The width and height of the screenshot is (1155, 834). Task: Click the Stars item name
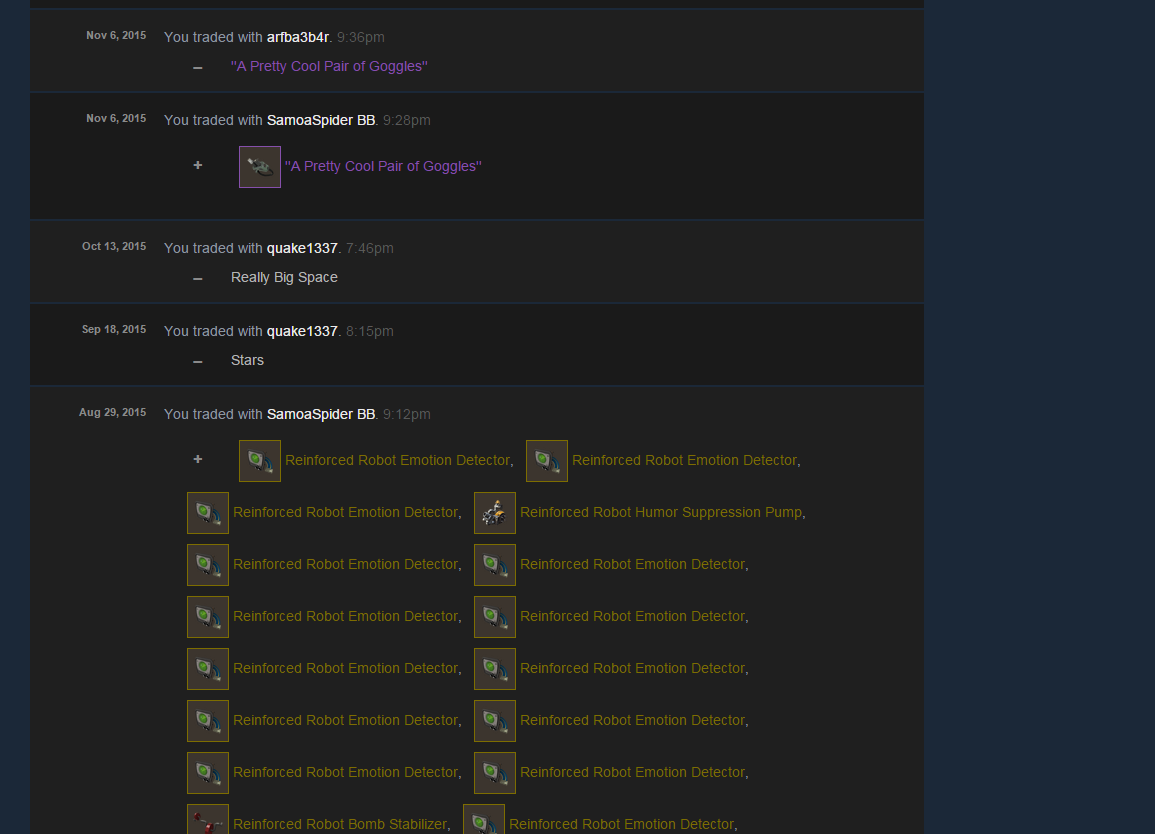[247, 360]
